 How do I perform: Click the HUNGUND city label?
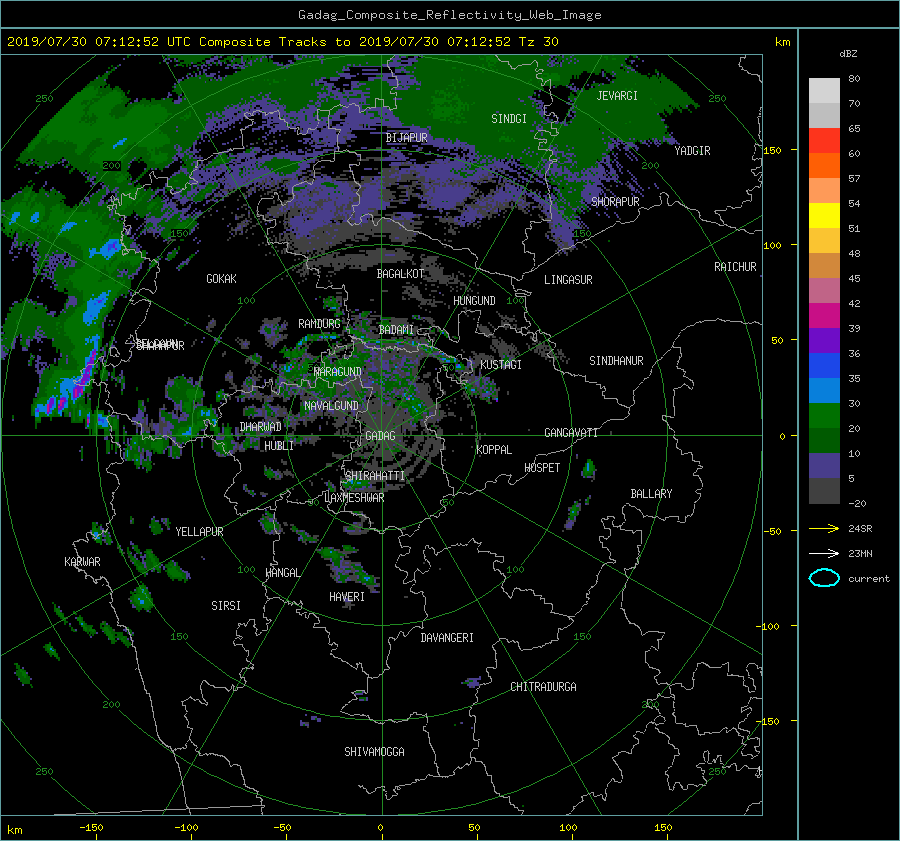tap(474, 301)
